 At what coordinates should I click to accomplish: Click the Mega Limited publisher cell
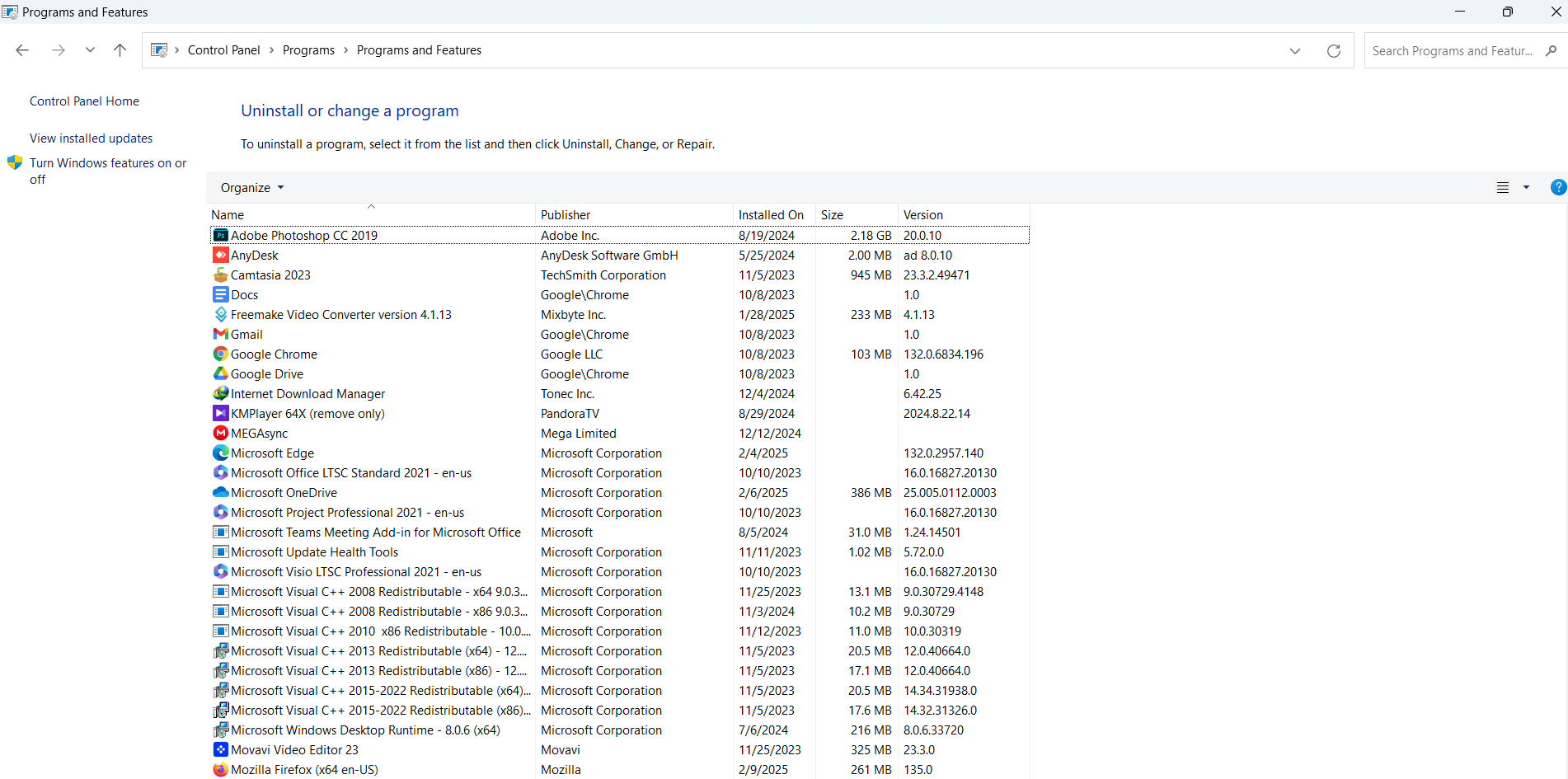579,434
